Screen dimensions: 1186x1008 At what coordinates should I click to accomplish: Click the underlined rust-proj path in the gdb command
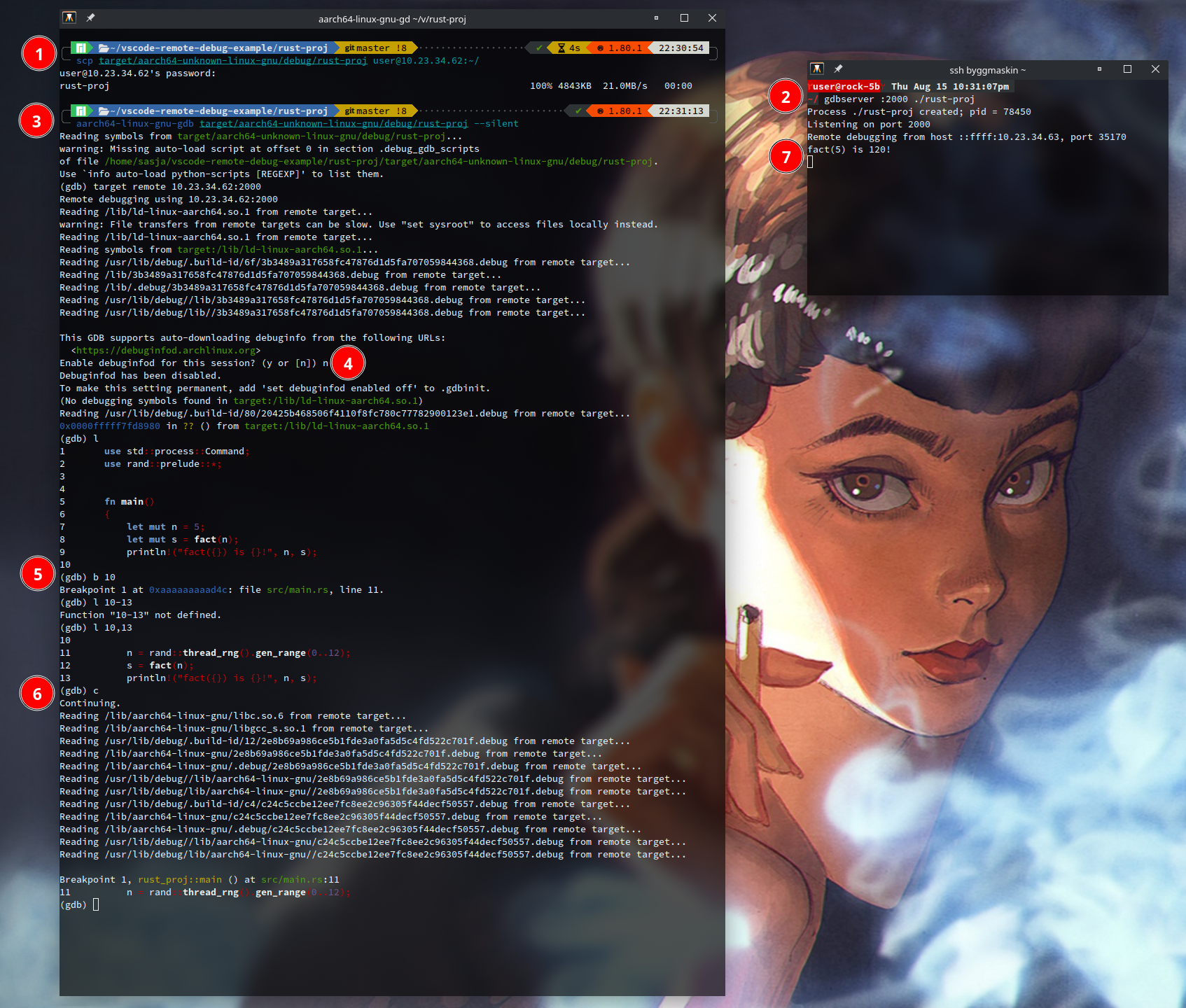tap(333, 124)
